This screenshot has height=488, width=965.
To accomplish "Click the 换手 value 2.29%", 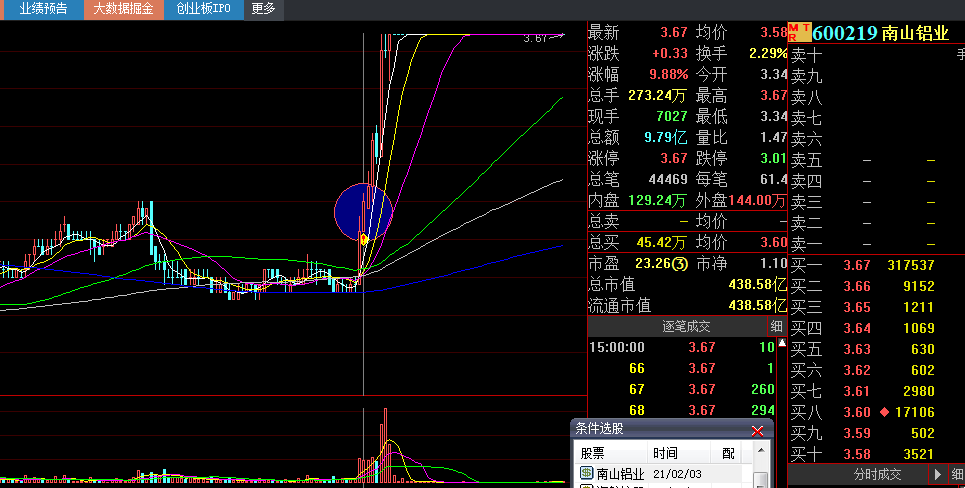I will [x=768, y=54].
